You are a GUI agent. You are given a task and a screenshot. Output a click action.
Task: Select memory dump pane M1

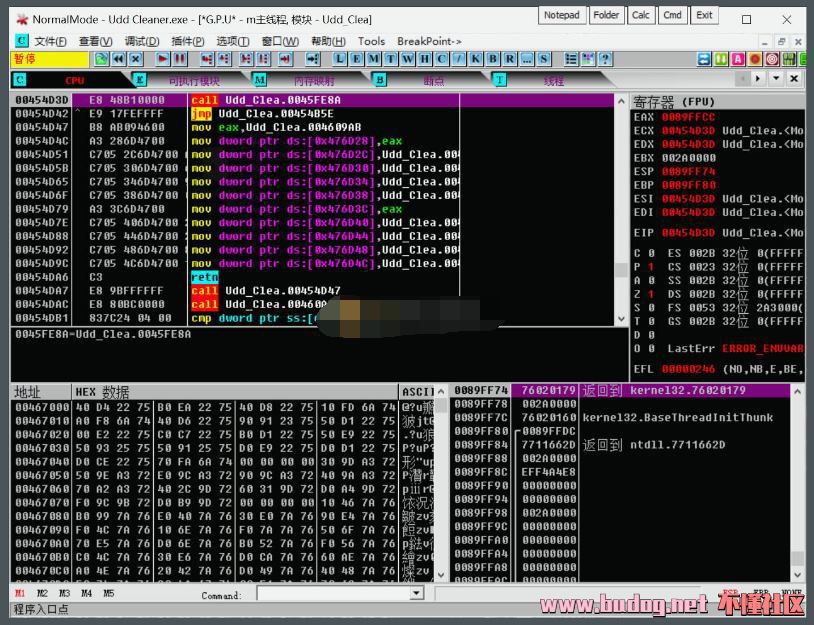click(20, 593)
